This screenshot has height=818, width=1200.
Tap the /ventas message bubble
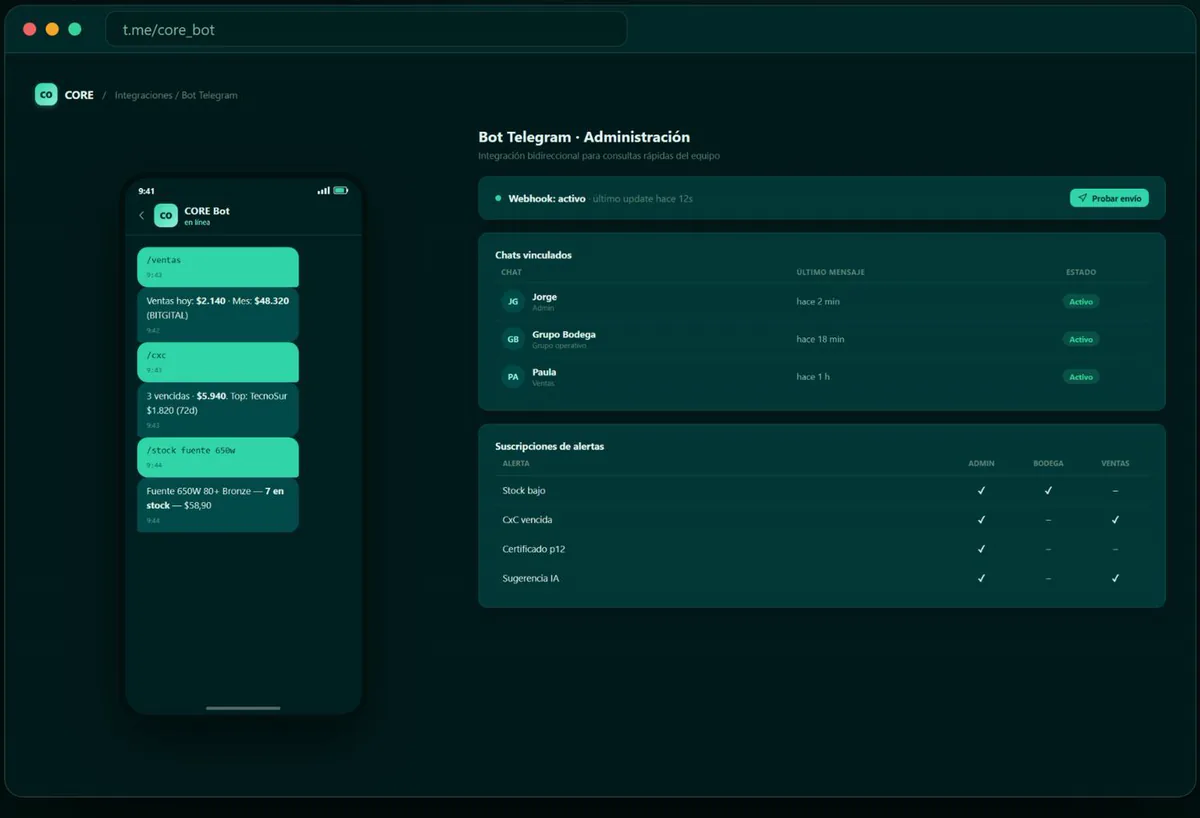[218, 267]
